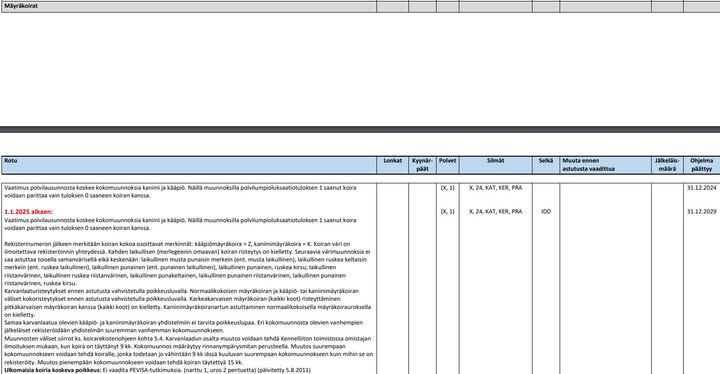
Task: Click the 31.12.2024 end date
Action: pos(702,188)
